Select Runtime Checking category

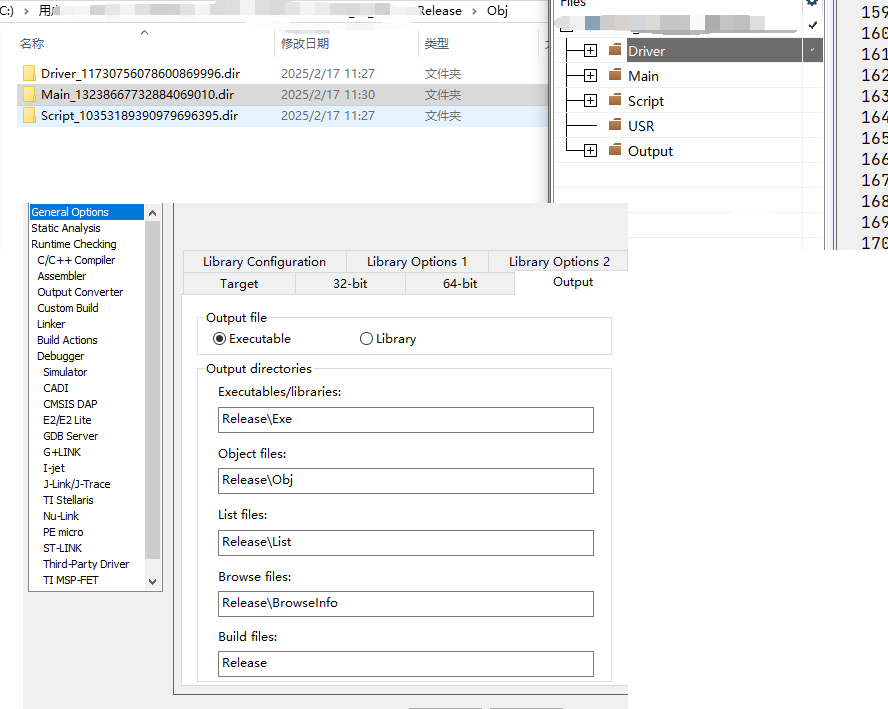(x=74, y=244)
